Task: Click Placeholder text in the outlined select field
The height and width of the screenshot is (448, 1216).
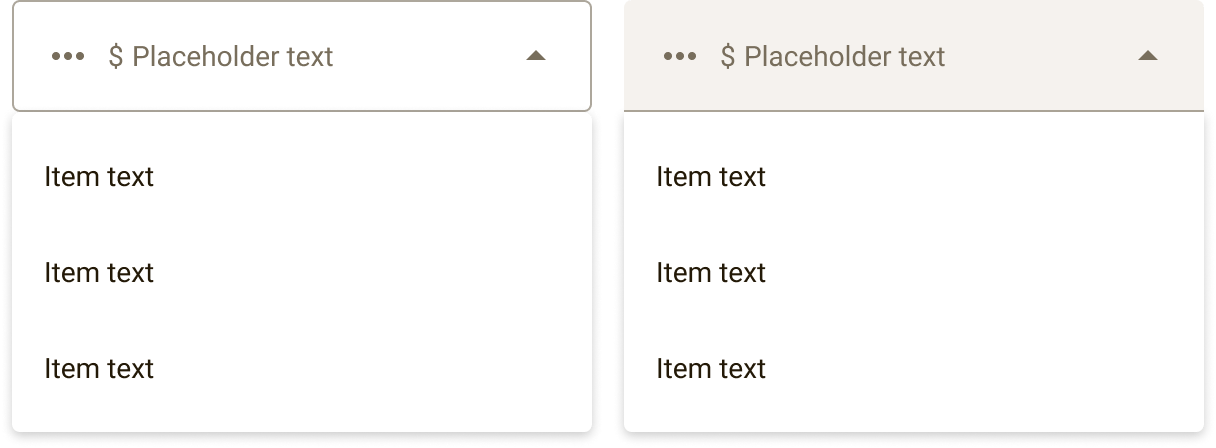Action: [233, 57]
